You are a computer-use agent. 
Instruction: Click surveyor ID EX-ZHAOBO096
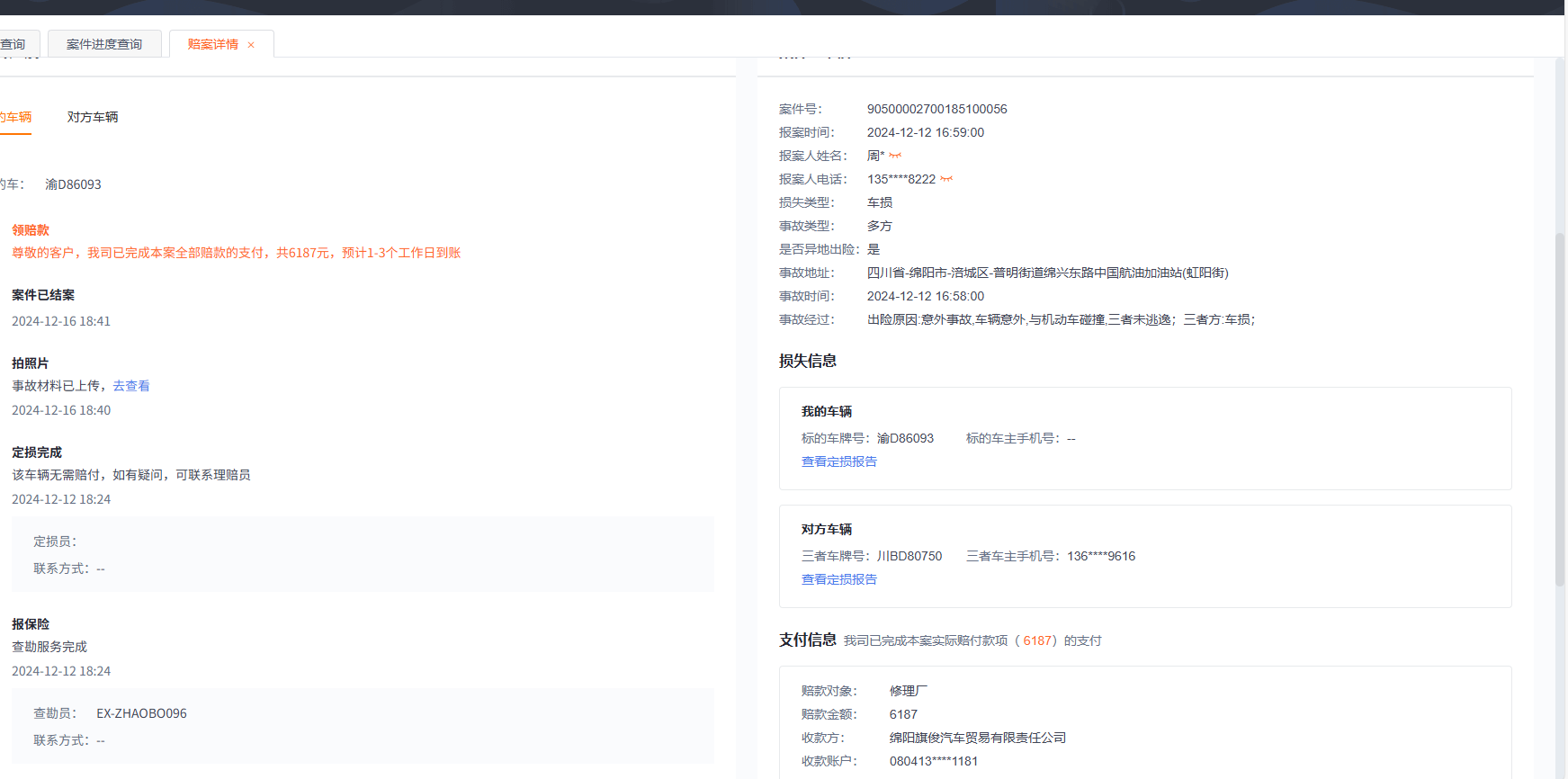tap(141, 713)
